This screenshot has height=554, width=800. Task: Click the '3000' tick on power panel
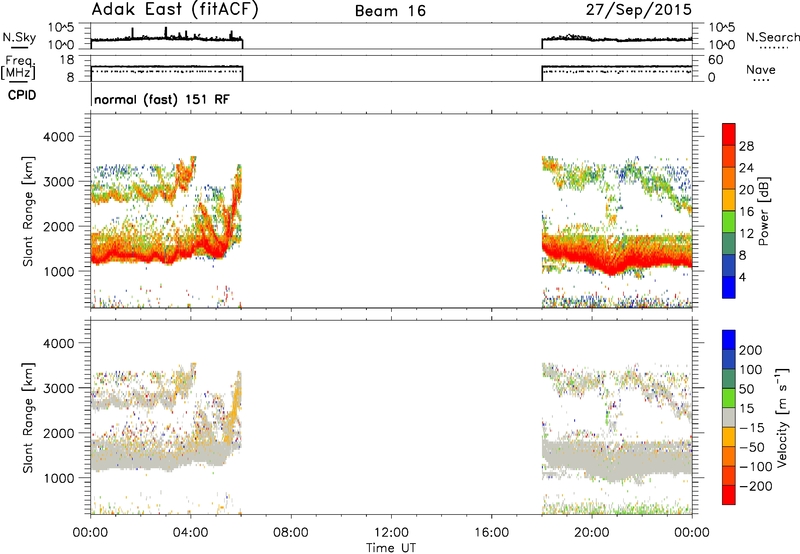[58, 182]
